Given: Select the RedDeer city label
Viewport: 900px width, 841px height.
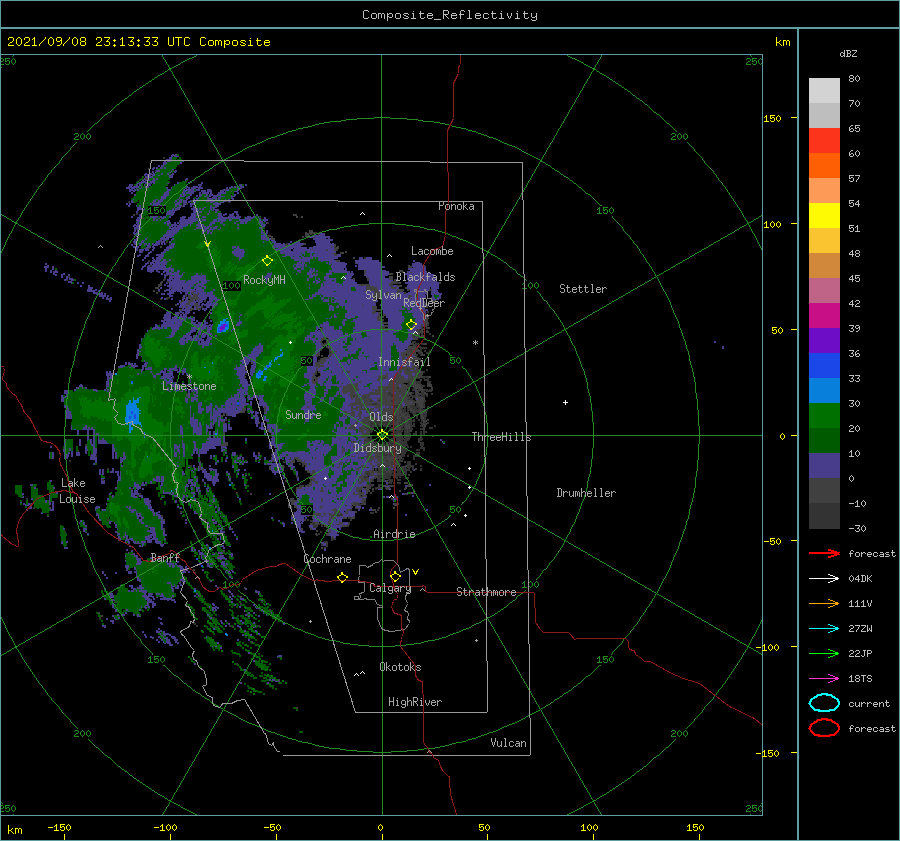Looking at the screenshot, I should [424, 303].
